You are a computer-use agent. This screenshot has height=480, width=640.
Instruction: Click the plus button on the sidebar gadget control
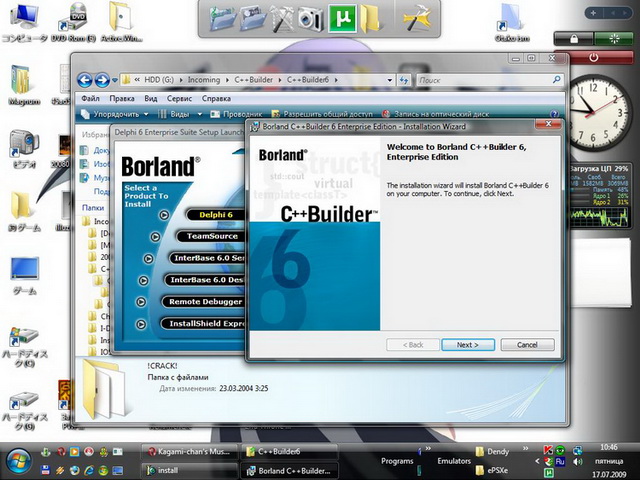pyautogui.click(x=593, y=13)
